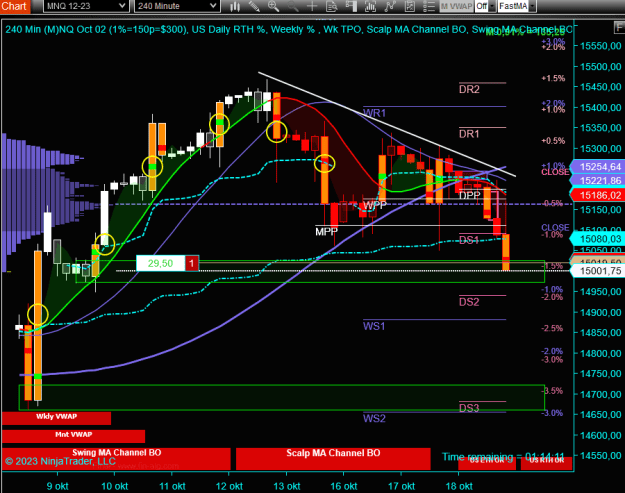The height and width of the screenshot is (493, 625).
Task: Click the WS1 pivot label
Action: click(374, 326)
